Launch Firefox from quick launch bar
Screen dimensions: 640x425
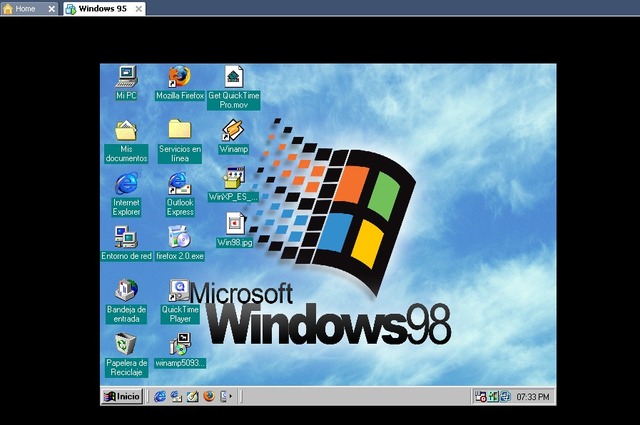click(209, 396)
